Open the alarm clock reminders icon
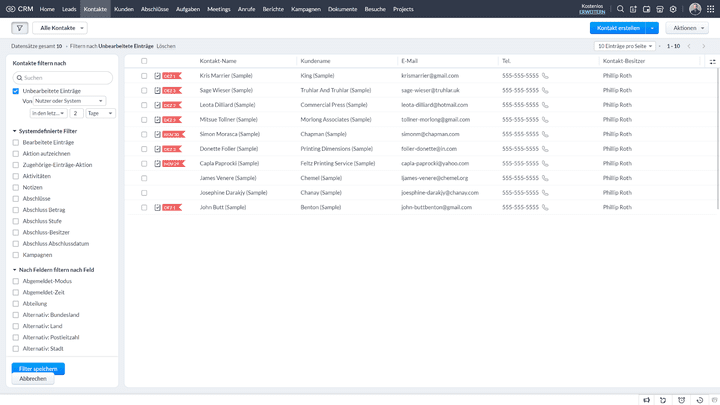This screenshot has width=720, height=405. pyautogui.click(x=680, y=399)
